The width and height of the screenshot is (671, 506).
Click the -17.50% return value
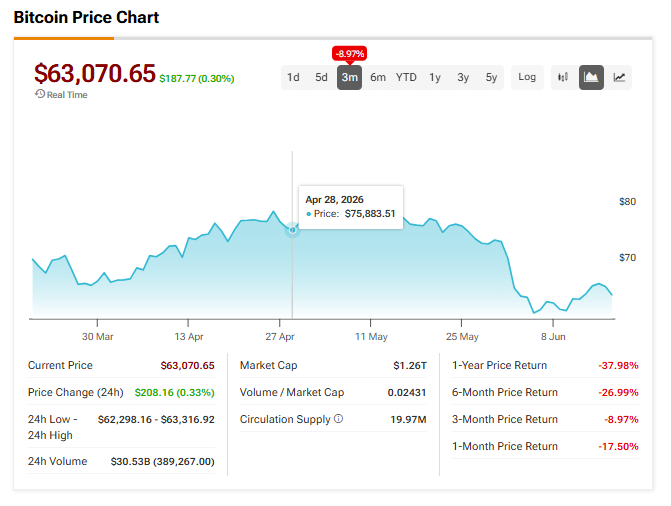click(618, 446)
